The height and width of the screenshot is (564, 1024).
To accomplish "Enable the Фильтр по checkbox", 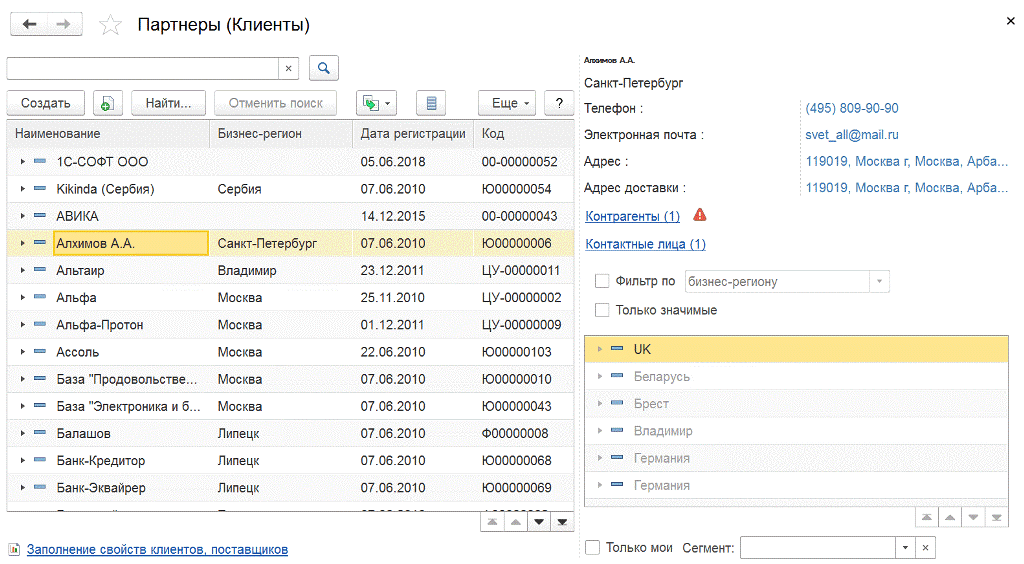I will click(x=602, y=282).
